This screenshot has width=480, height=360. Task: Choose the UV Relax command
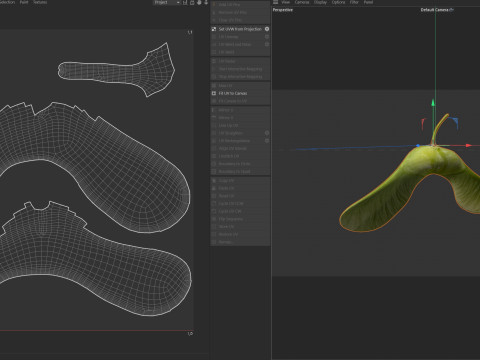pyautogui.click(x=227, y=61)
